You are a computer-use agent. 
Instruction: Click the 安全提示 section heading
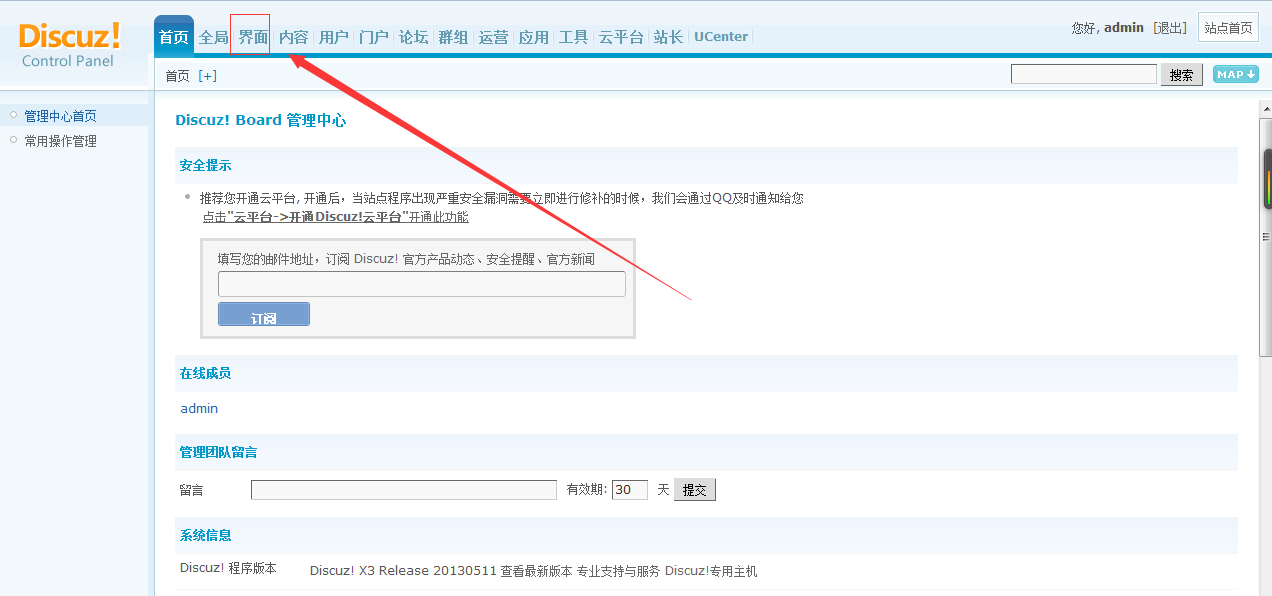click(x=205, y=165)
